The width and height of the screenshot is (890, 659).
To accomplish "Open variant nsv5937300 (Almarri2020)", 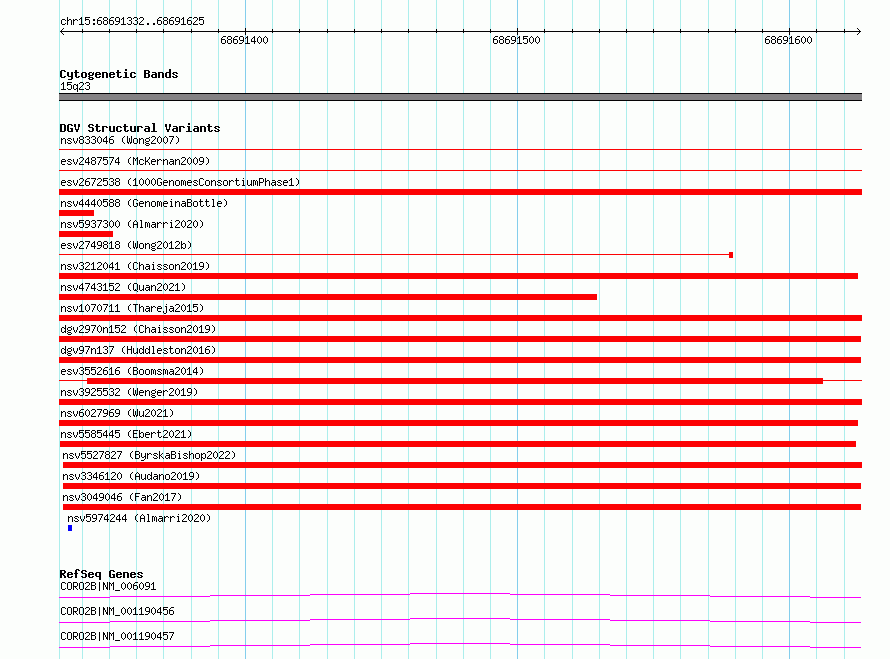I will 132,224.
